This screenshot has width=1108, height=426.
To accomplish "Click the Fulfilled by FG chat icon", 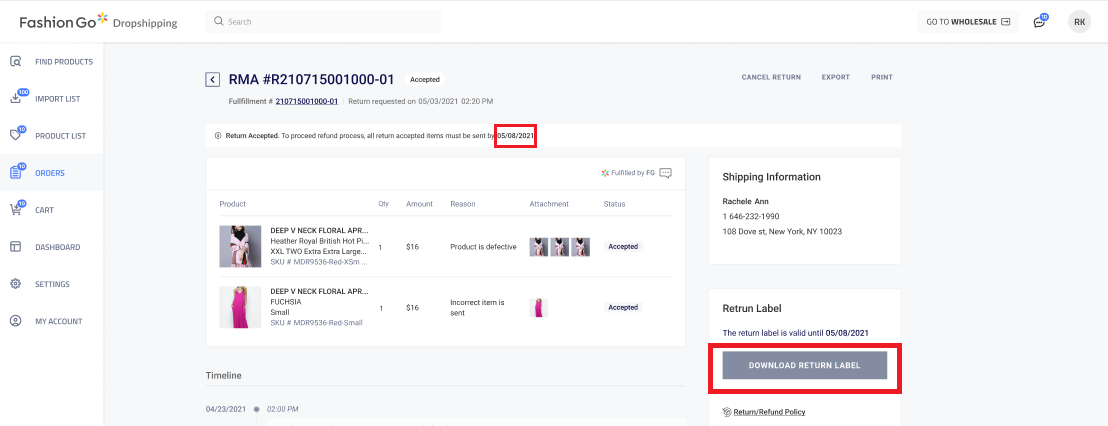I will pyautogui.click(x=666, y=173).
